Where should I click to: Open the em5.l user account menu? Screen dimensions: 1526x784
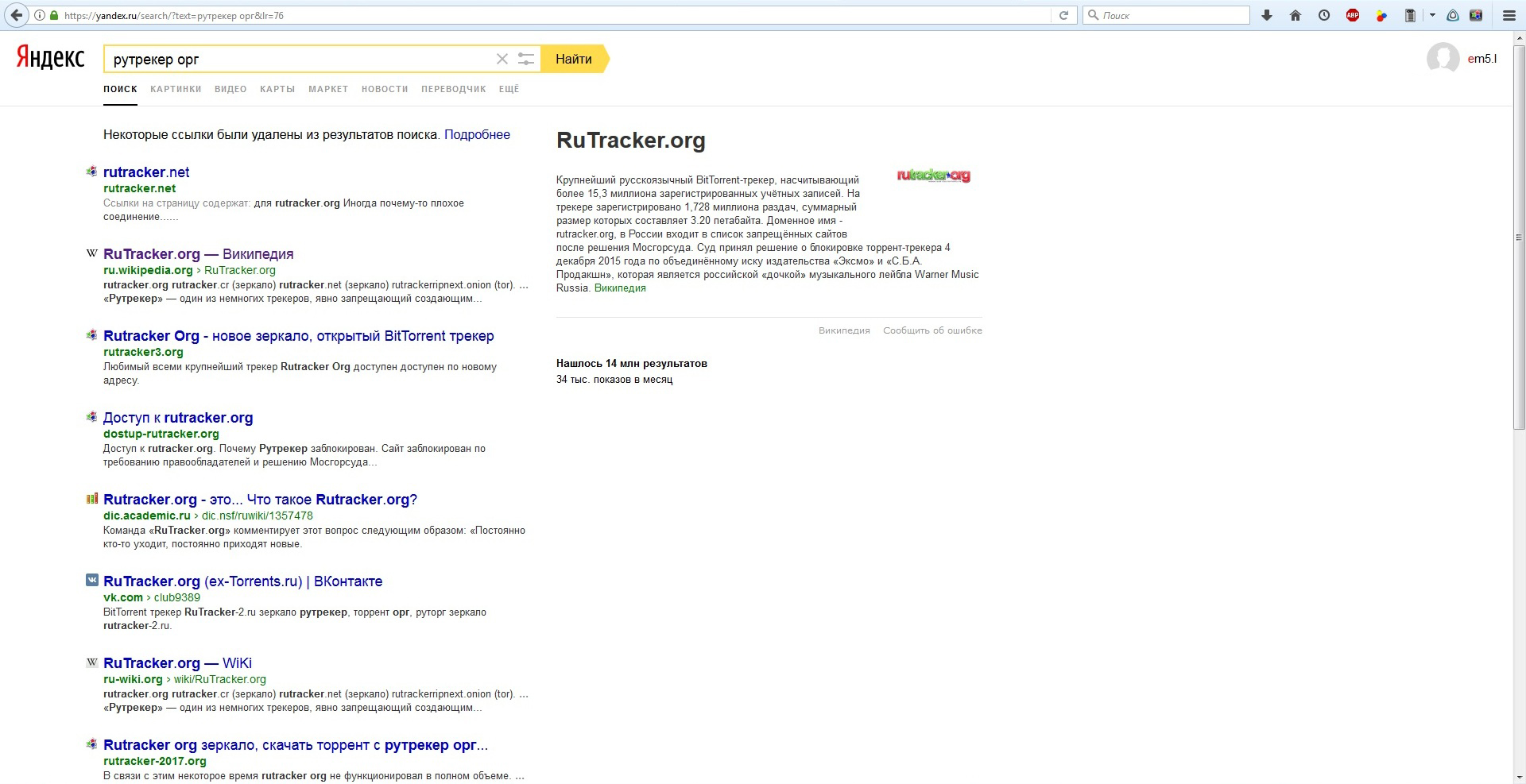coord(1481,59)
